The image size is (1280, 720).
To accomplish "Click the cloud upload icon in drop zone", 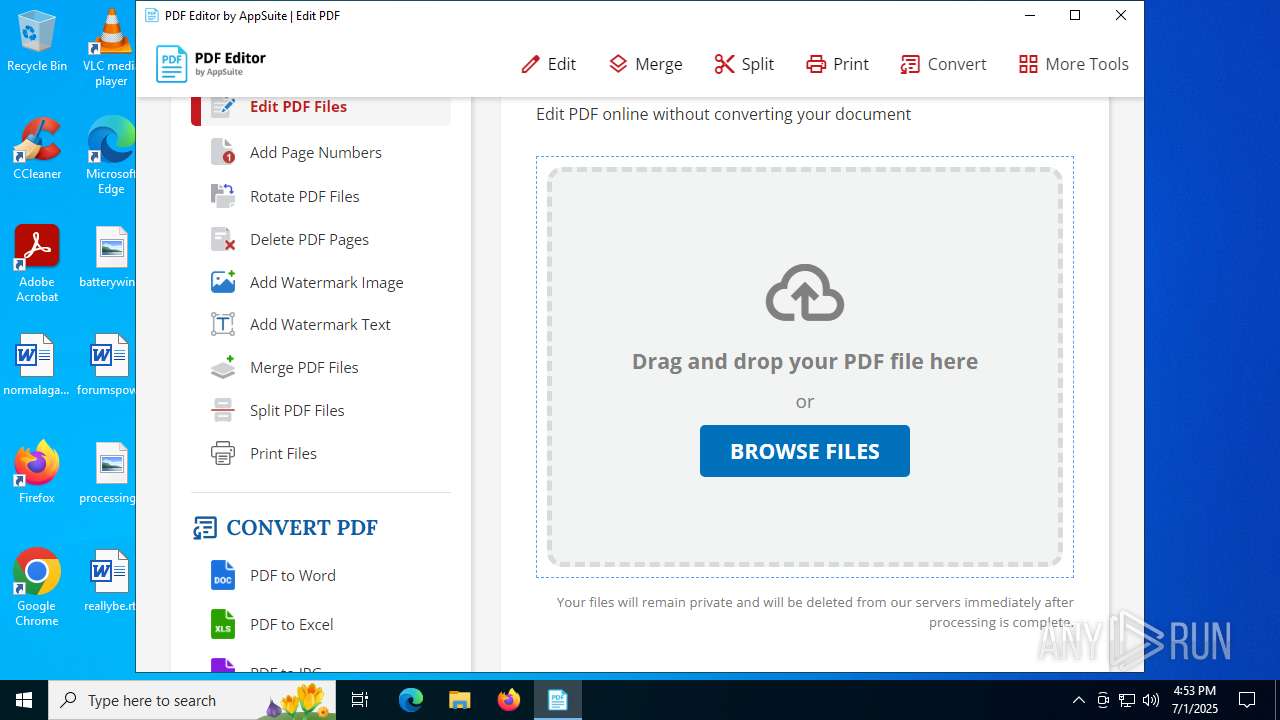I will (x=805, y=293).
